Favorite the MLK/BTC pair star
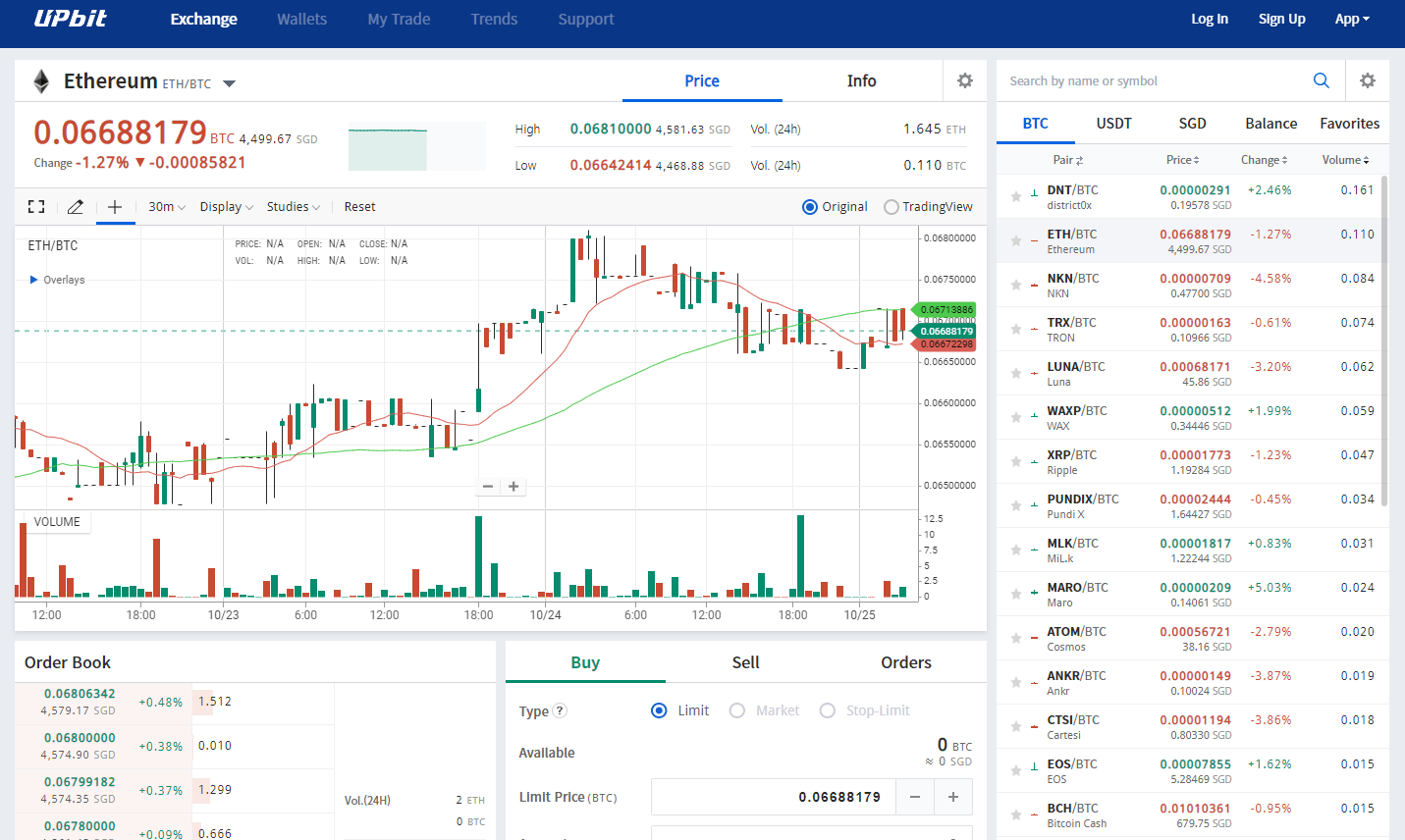Image resolution: width=1405 pixels, height=840 pixels. tap(1016, 550)
